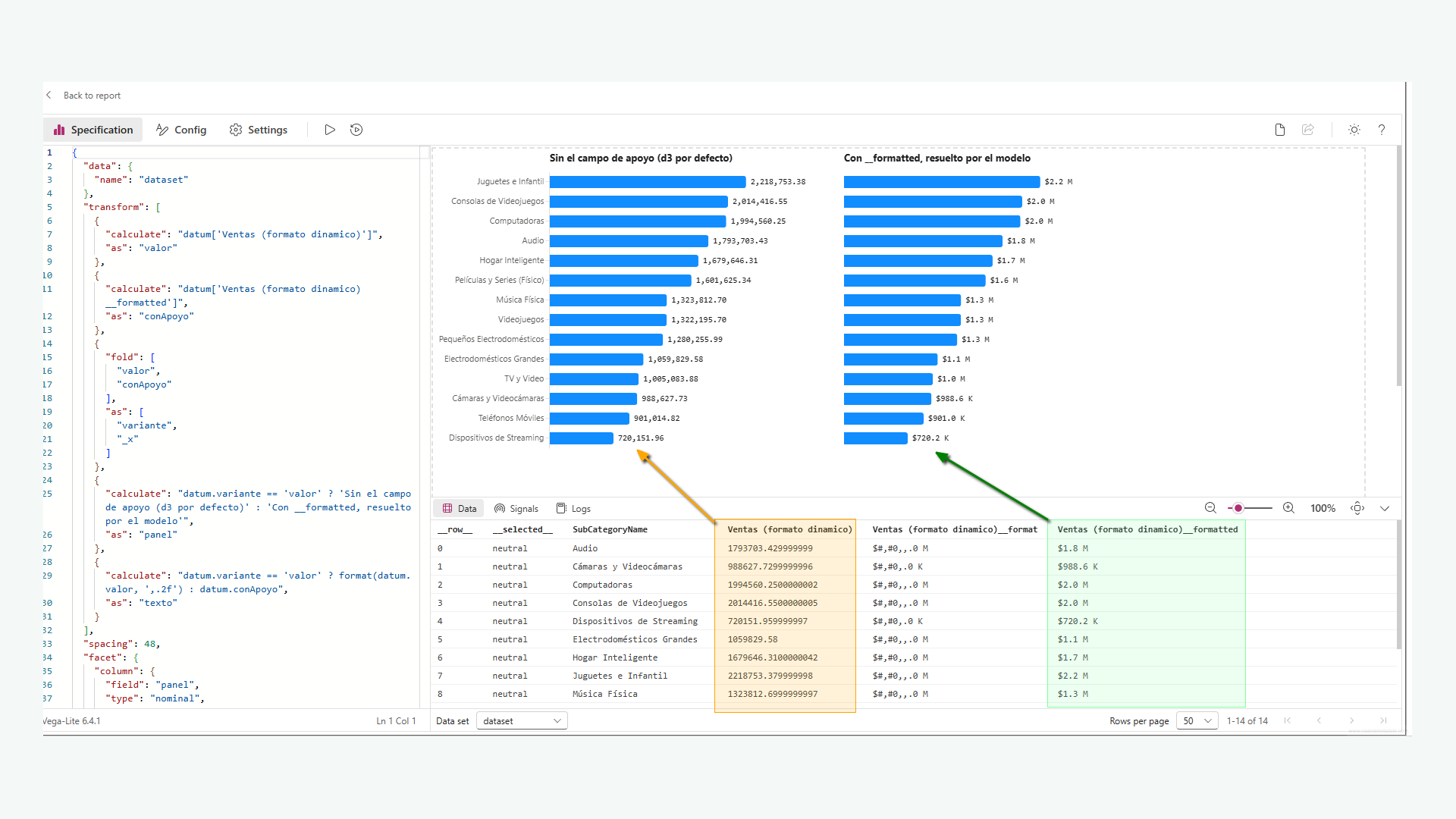1456x819 pixels.
Task: Click the Vega-Lite 6.4.1 status text
Action: (72, 721)
